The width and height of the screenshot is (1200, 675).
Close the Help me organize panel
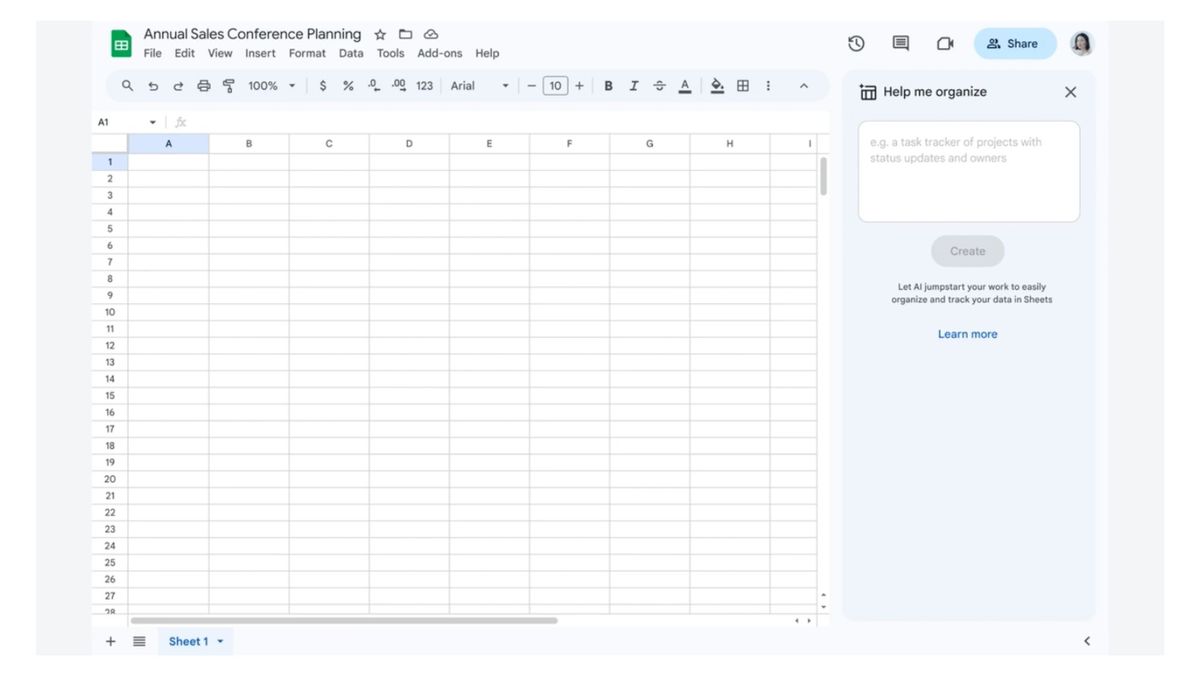coord(1070,92)
